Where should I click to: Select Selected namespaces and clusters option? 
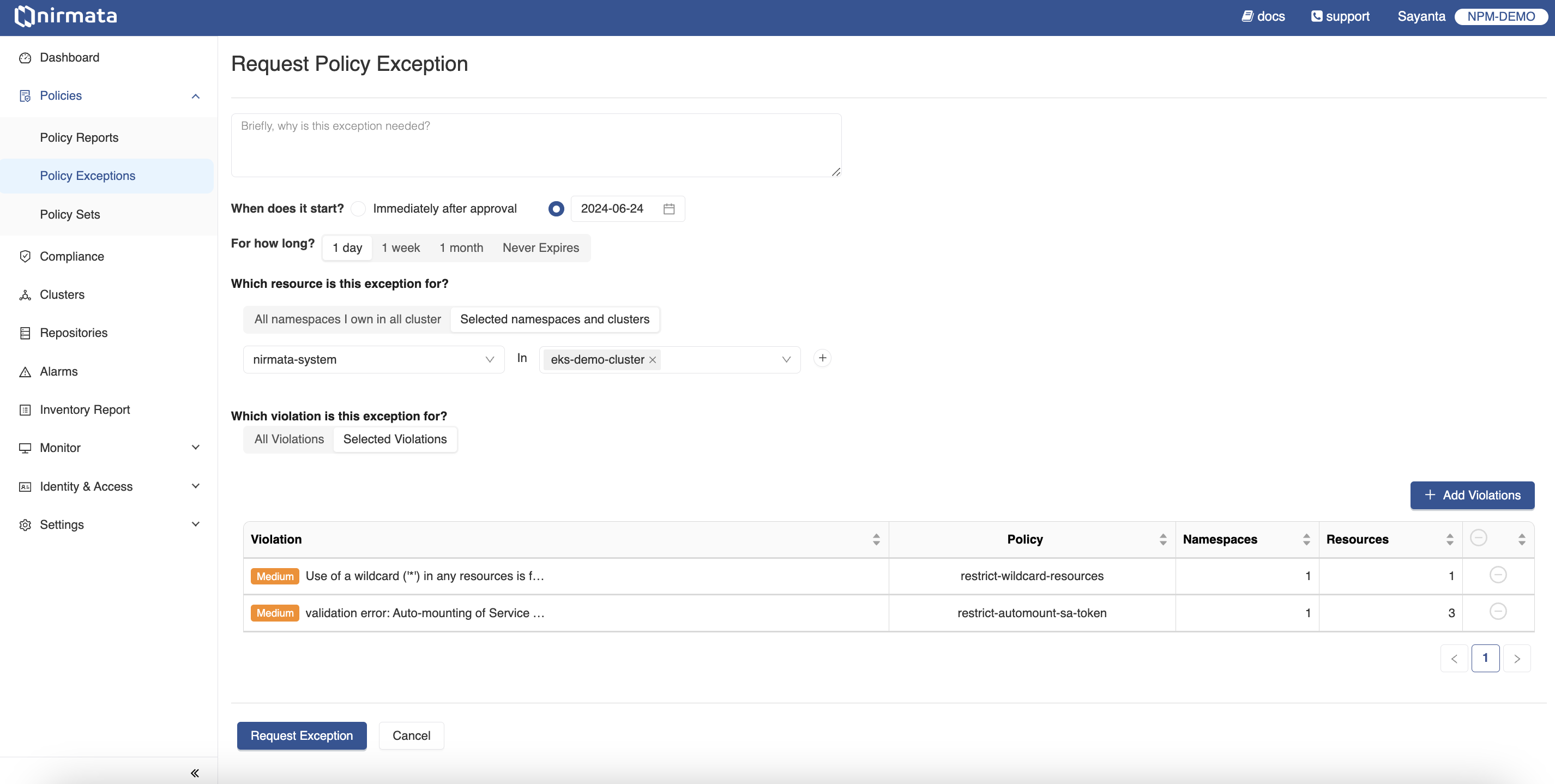click(555, 319)
